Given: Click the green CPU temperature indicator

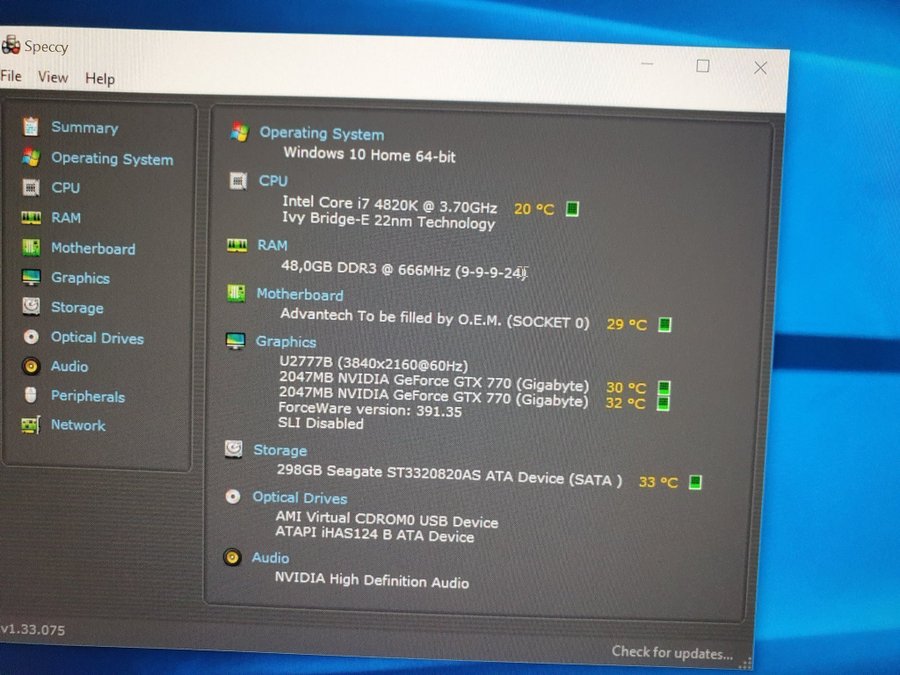Looking at the screenshot, I should pos(572,209).
